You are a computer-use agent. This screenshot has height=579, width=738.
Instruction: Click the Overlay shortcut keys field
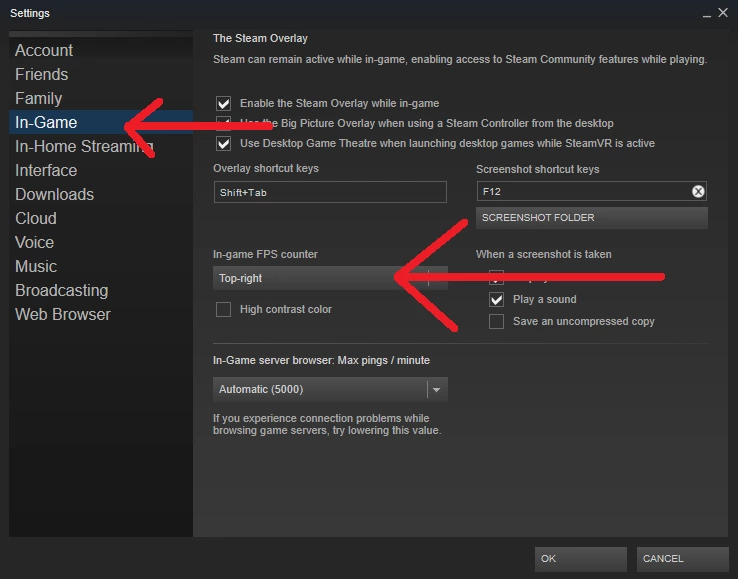click(x=330, y=192)
